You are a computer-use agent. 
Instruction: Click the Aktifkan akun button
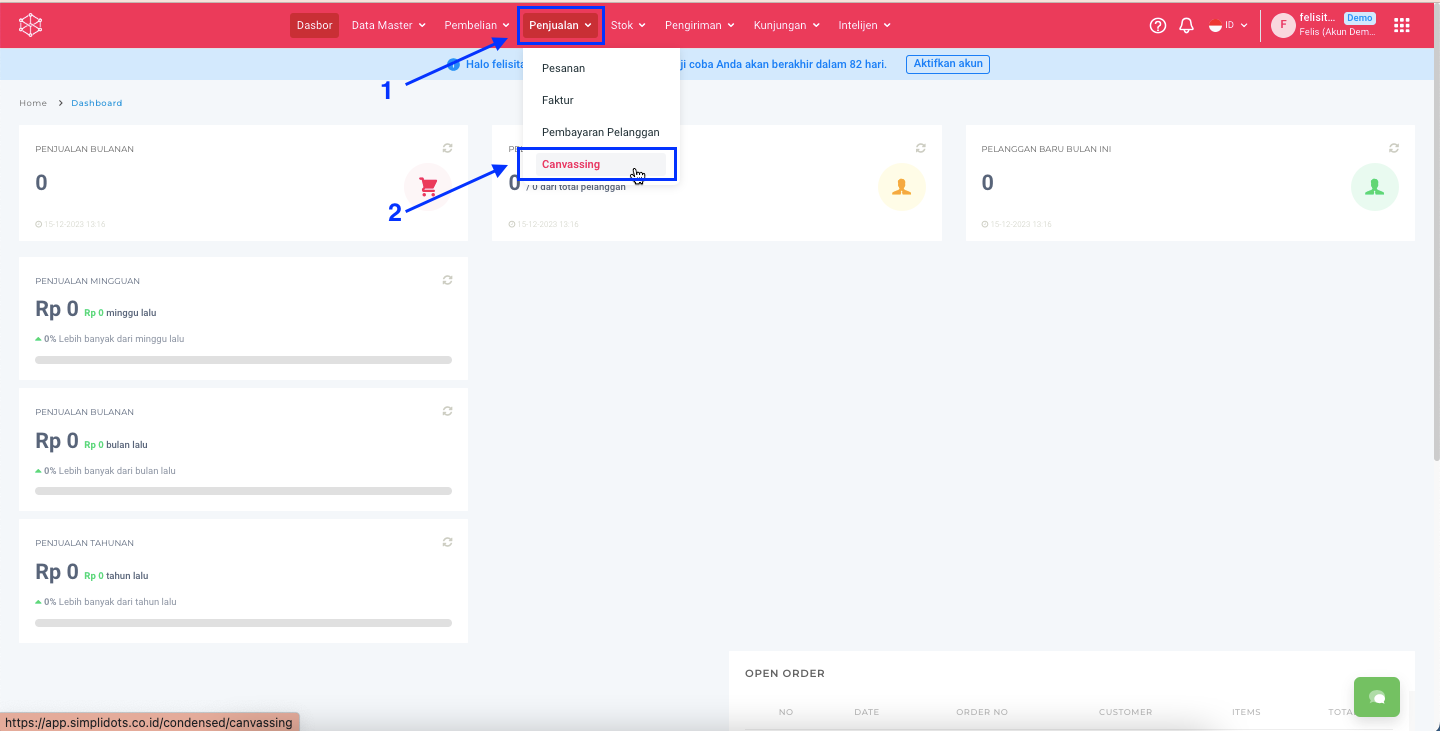pyautogui.click(x=947, y=64)
